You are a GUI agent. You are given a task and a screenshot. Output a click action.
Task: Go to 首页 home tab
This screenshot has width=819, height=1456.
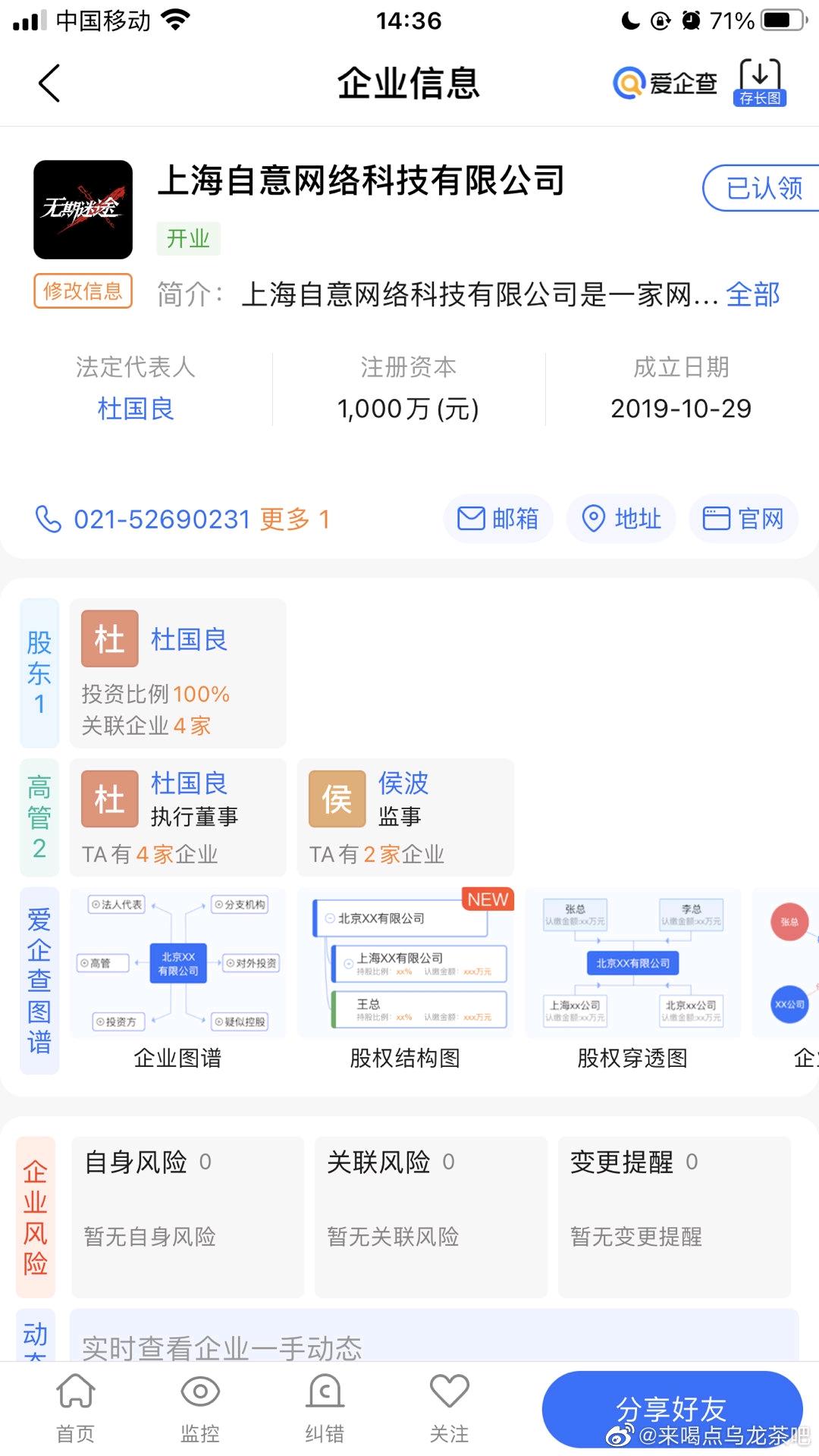[x=76, y=1407]
